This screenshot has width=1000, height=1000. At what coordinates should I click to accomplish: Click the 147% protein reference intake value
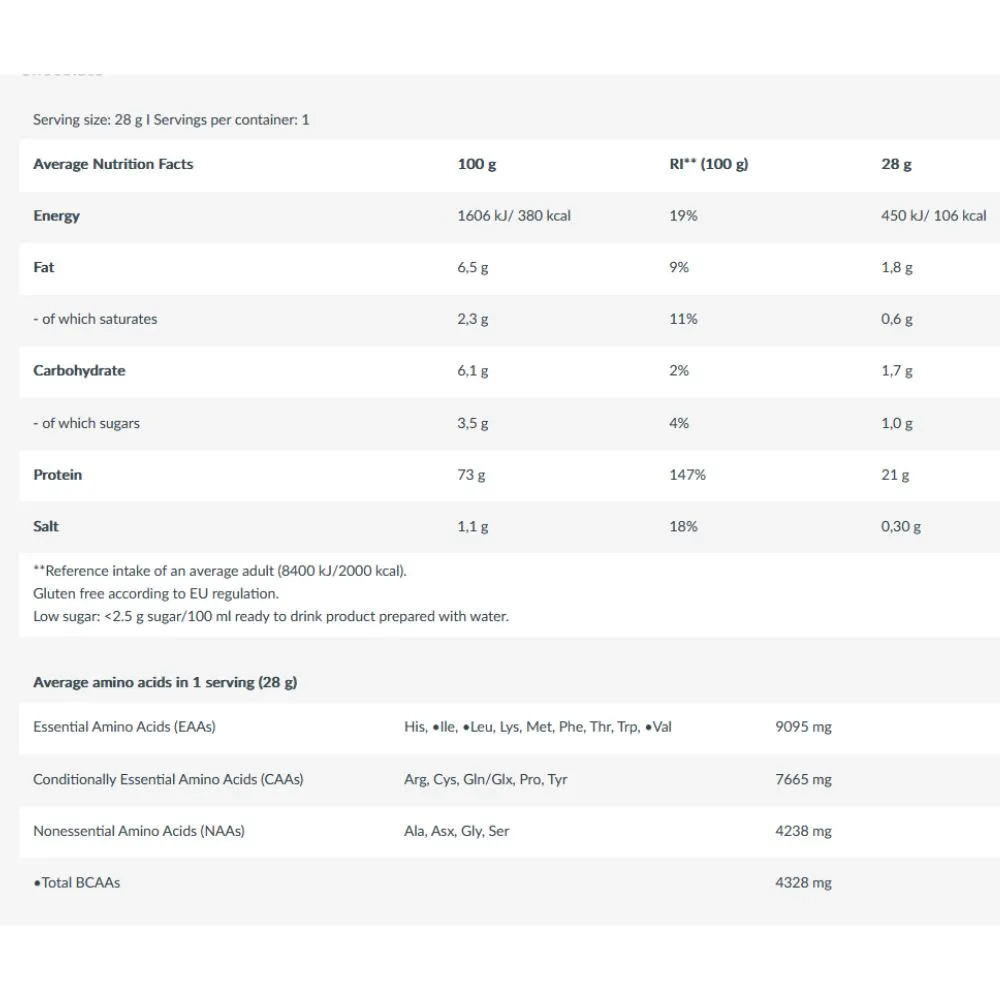point(687,474)
